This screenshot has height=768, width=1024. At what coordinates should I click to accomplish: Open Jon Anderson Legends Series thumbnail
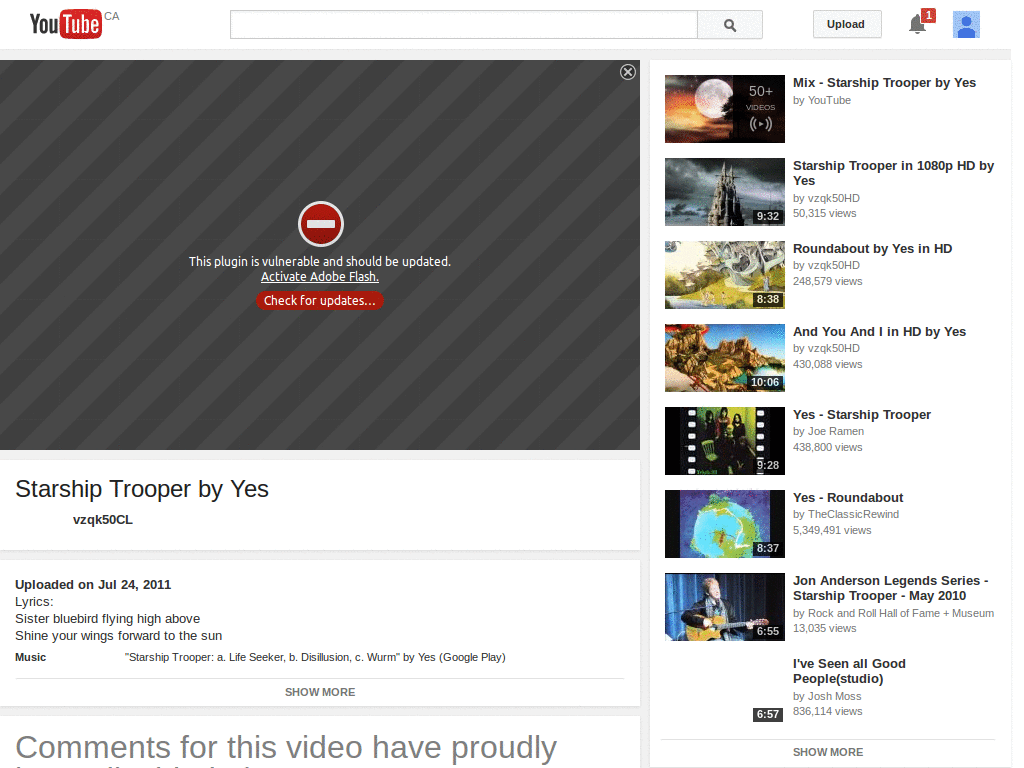click(725, 607)
